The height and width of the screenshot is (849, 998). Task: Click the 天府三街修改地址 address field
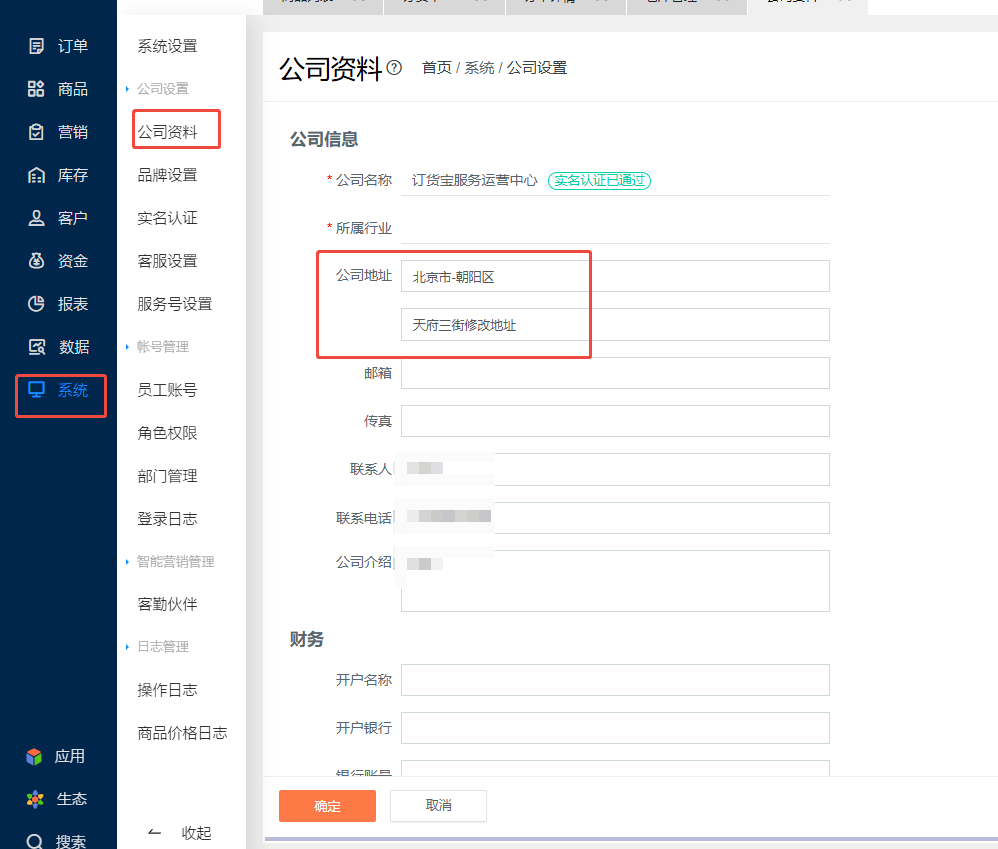[x=615, y=325]
